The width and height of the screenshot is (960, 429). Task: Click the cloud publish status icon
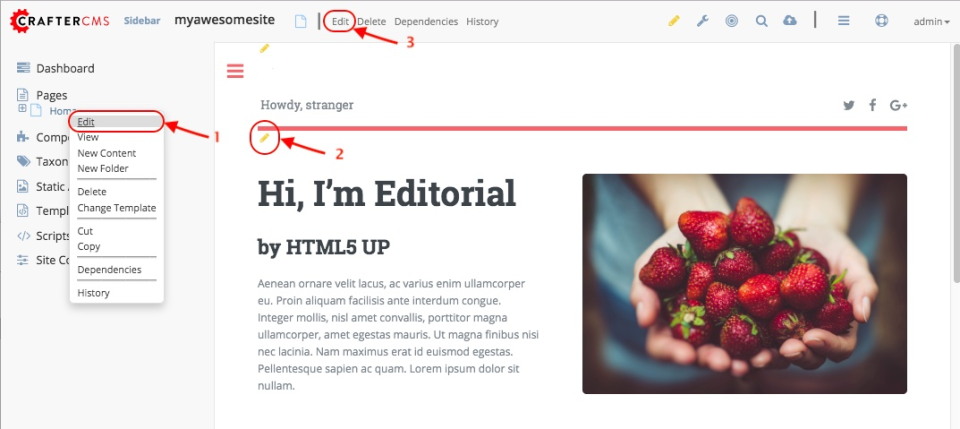point(790,21)
